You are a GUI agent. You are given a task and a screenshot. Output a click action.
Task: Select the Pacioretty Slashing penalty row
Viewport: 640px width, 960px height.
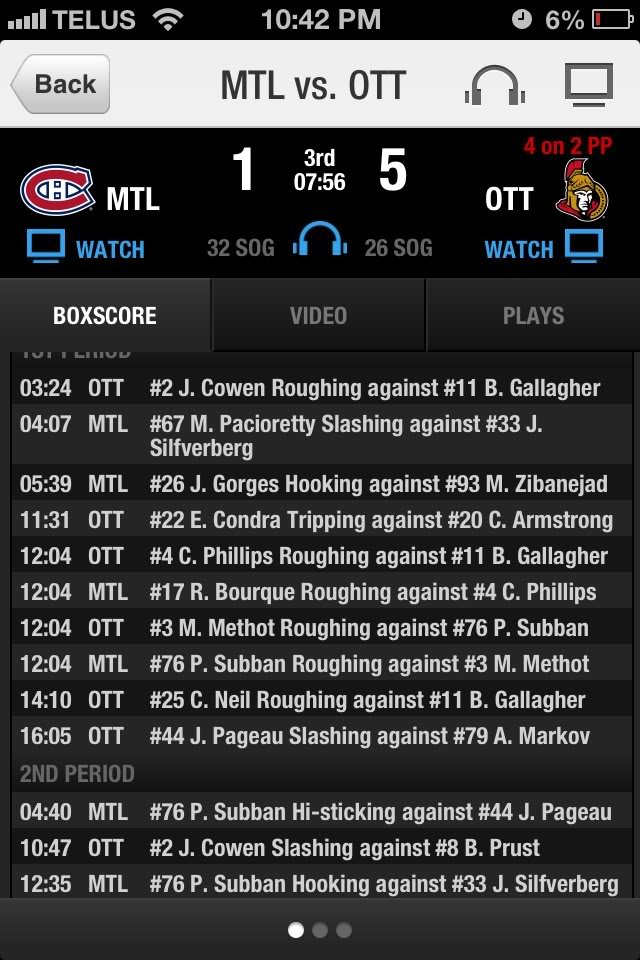[322, 435]
